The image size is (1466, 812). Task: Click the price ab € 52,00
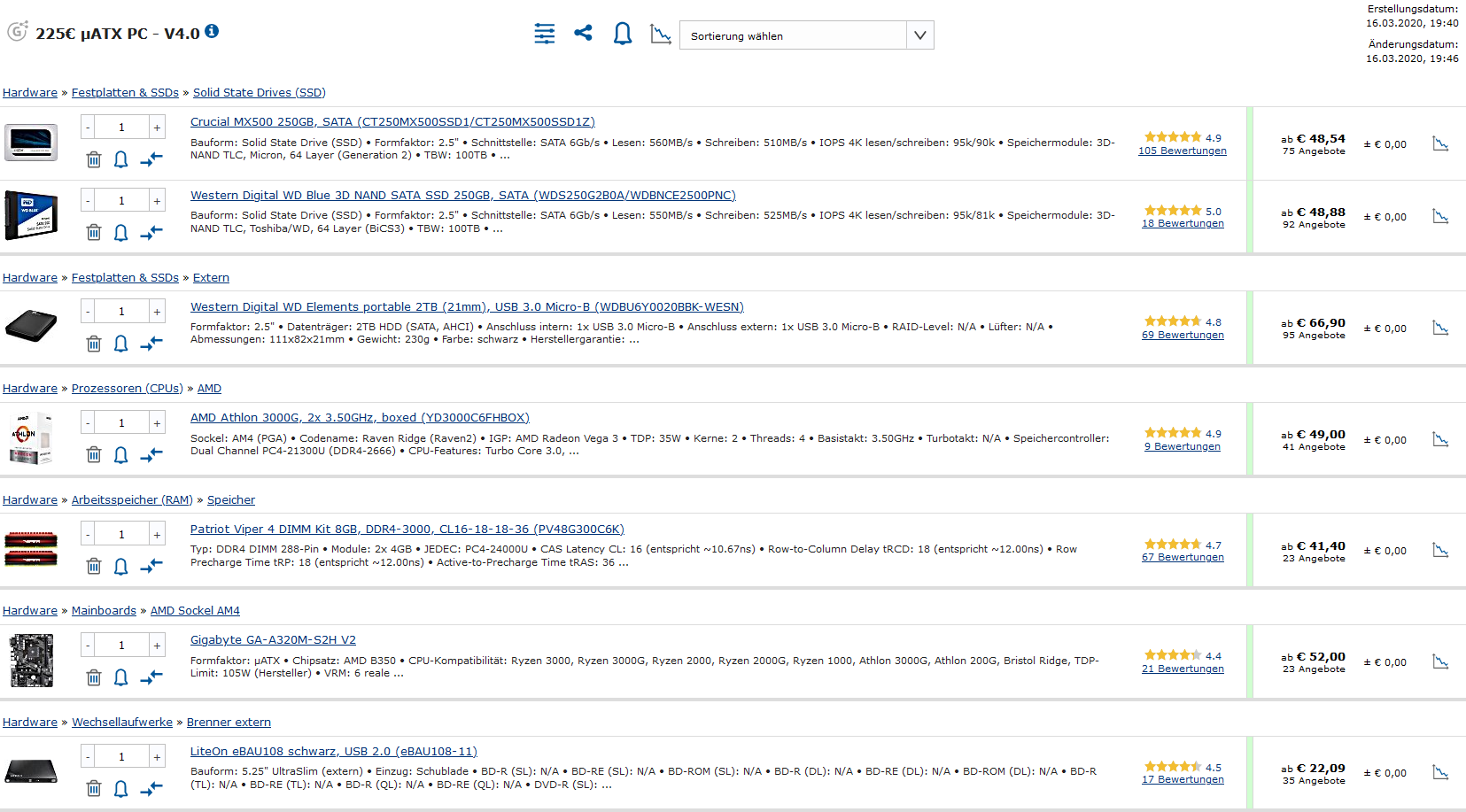point(1313,657)
